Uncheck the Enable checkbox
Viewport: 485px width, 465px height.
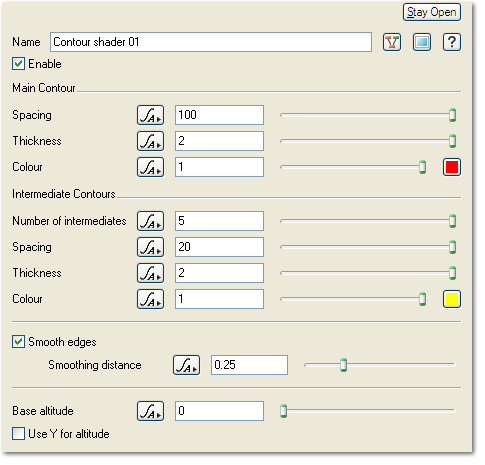click(x=18, y=64)
